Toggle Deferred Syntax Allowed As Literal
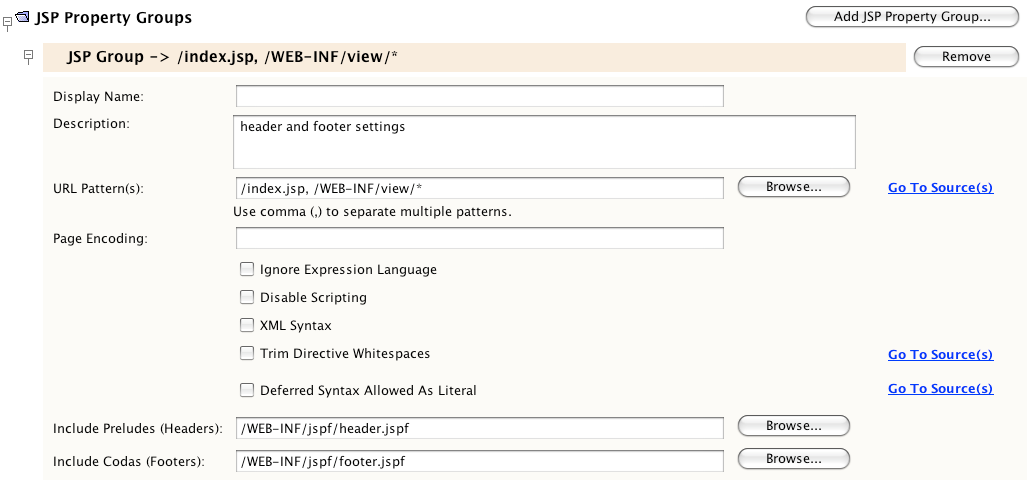 pos(247,390)
